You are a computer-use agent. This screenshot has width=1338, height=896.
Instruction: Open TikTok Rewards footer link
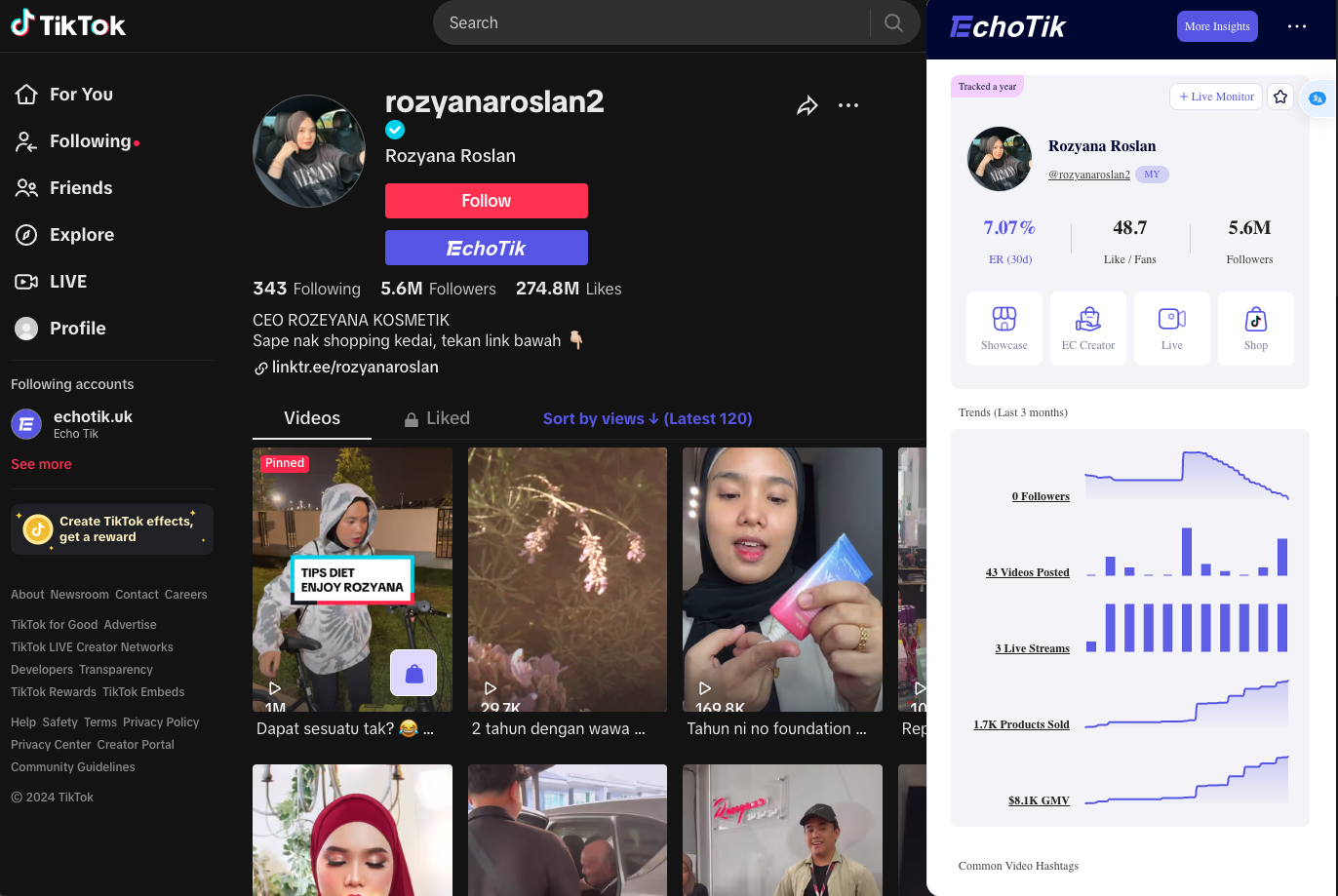coord(54,692)
